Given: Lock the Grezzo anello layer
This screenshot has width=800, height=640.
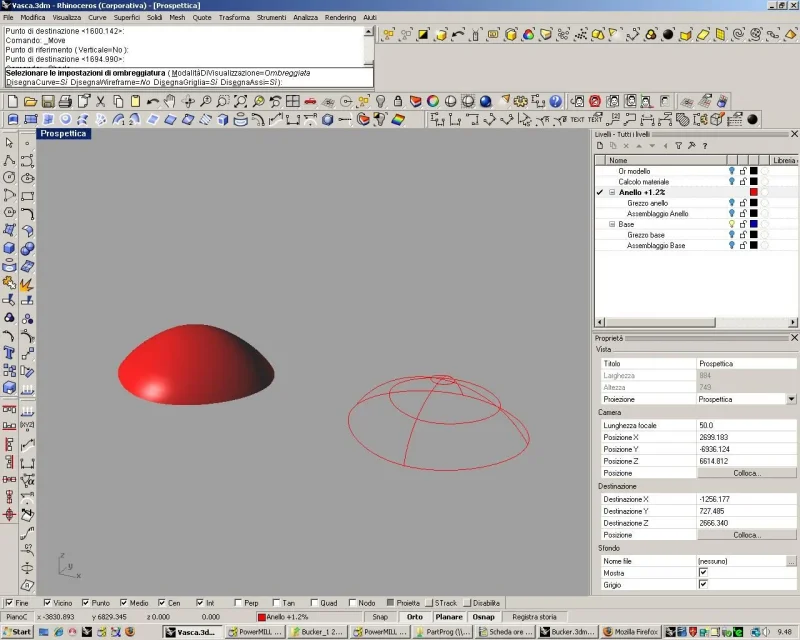Looking at the screenshot, I should 743,203.
